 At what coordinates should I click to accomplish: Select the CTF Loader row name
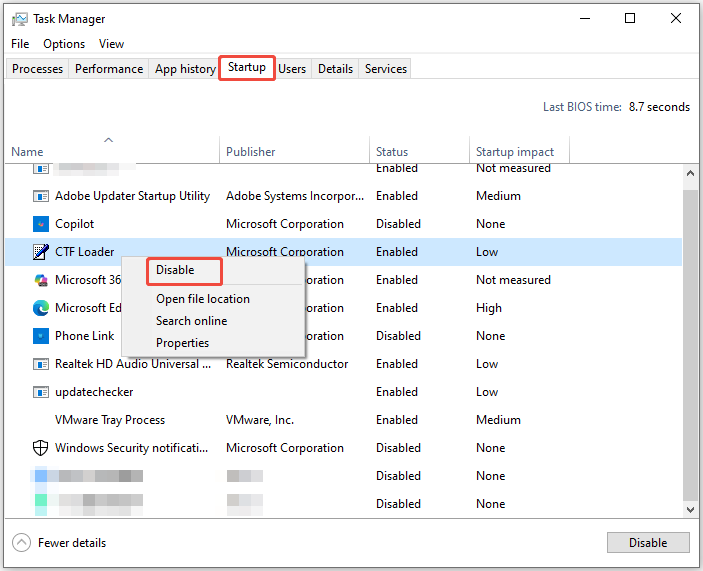[84, 252]
